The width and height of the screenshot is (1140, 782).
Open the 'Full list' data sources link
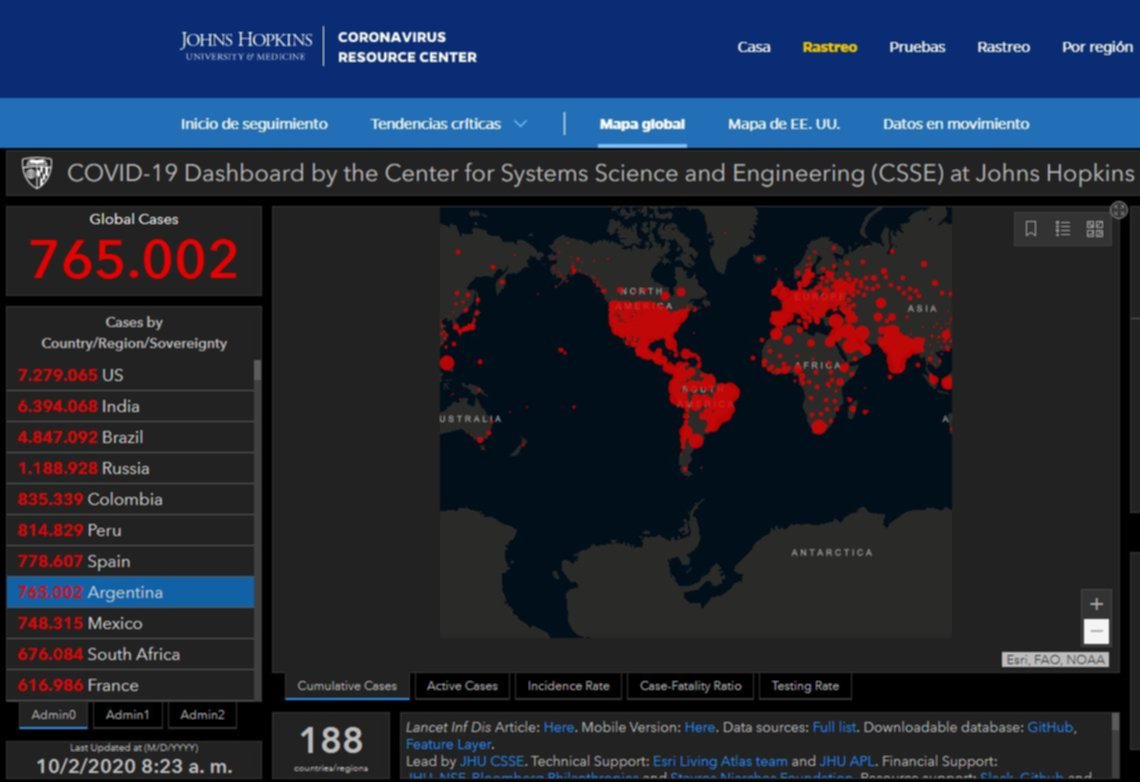(x=834, y=727)
